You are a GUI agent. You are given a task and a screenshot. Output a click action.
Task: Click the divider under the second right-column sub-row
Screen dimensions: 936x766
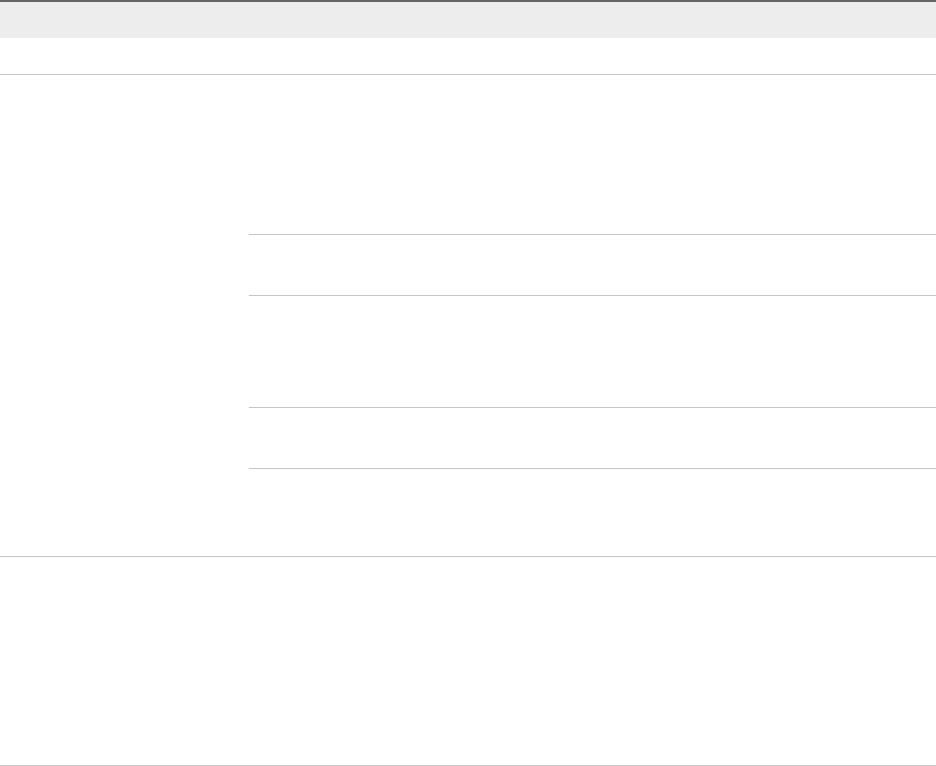tap(591, 295)
